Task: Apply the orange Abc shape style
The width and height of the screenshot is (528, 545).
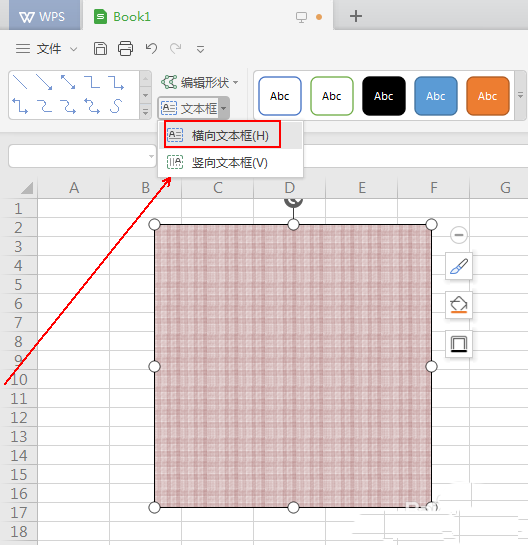Action: coord(488,96)
